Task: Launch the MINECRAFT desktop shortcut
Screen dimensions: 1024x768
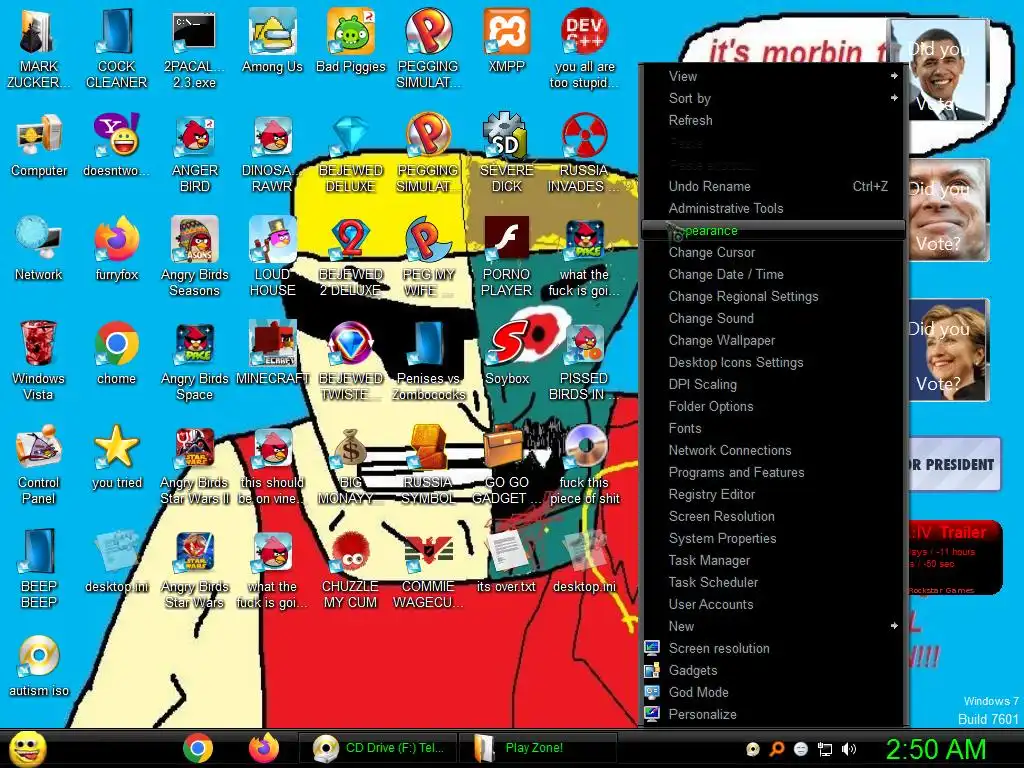Action: [x=272, y=353]
